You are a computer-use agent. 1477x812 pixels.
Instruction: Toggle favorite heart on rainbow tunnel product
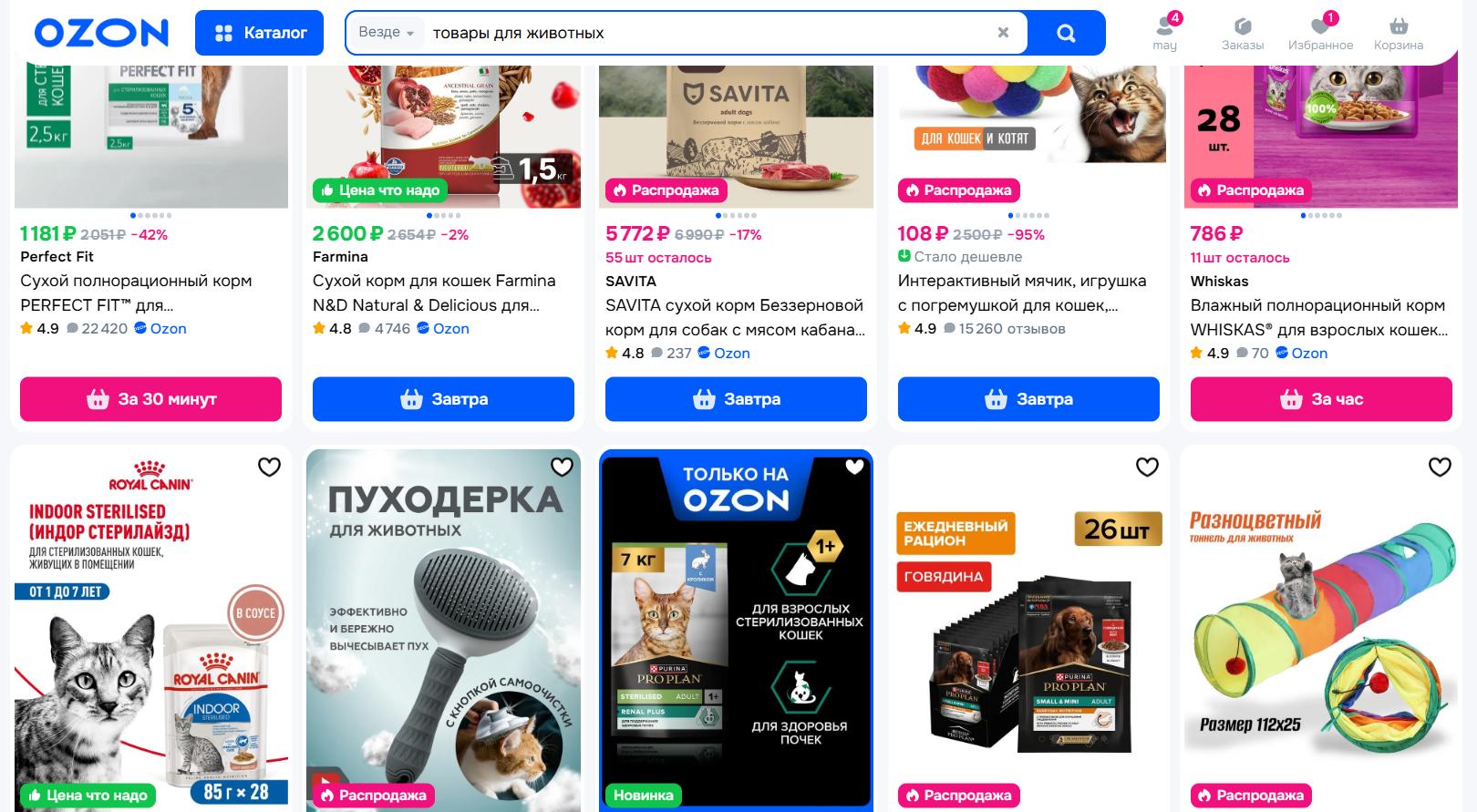1440,468
